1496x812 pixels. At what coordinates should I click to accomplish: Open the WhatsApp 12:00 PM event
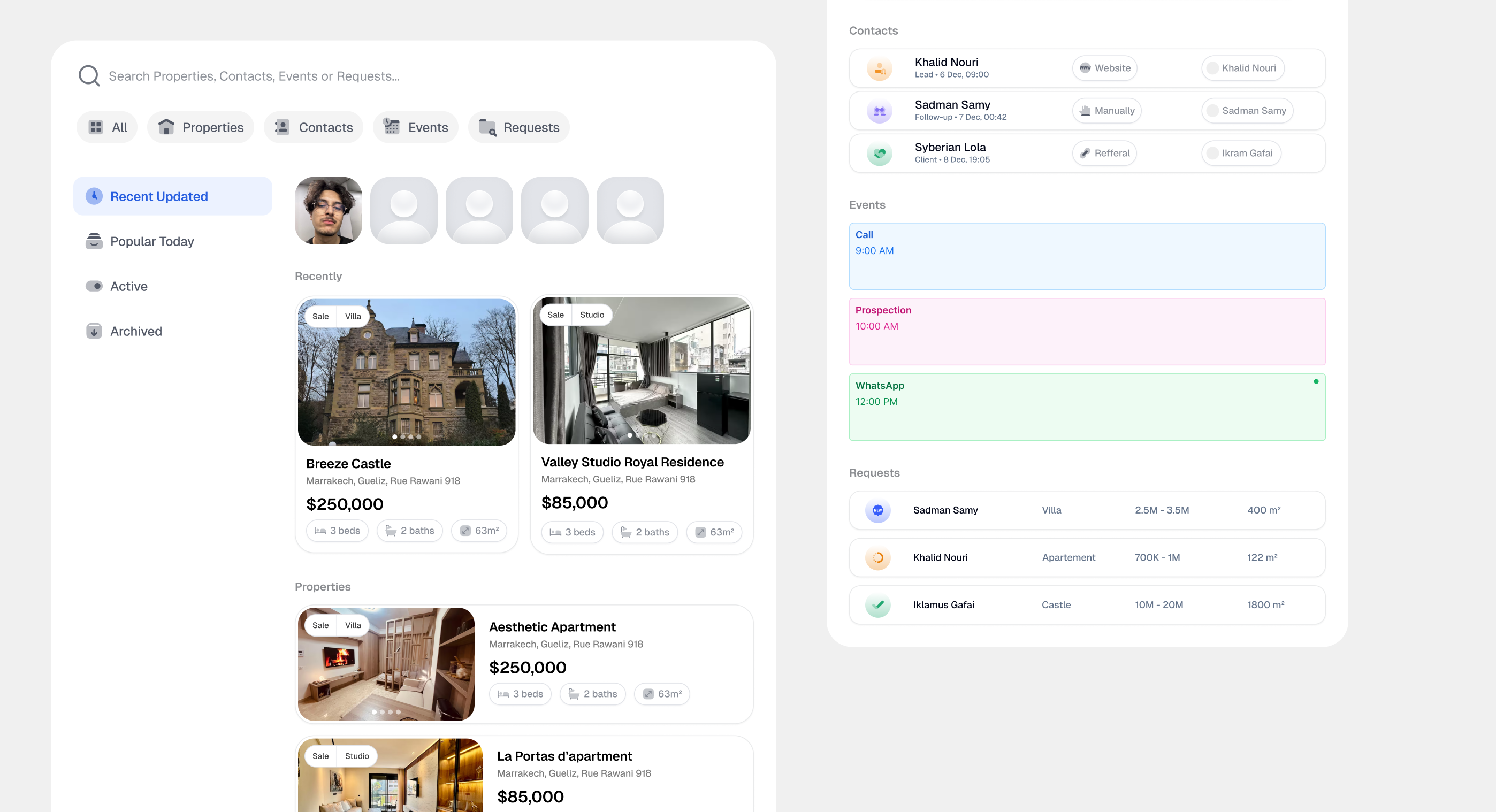coord(1087,407)
